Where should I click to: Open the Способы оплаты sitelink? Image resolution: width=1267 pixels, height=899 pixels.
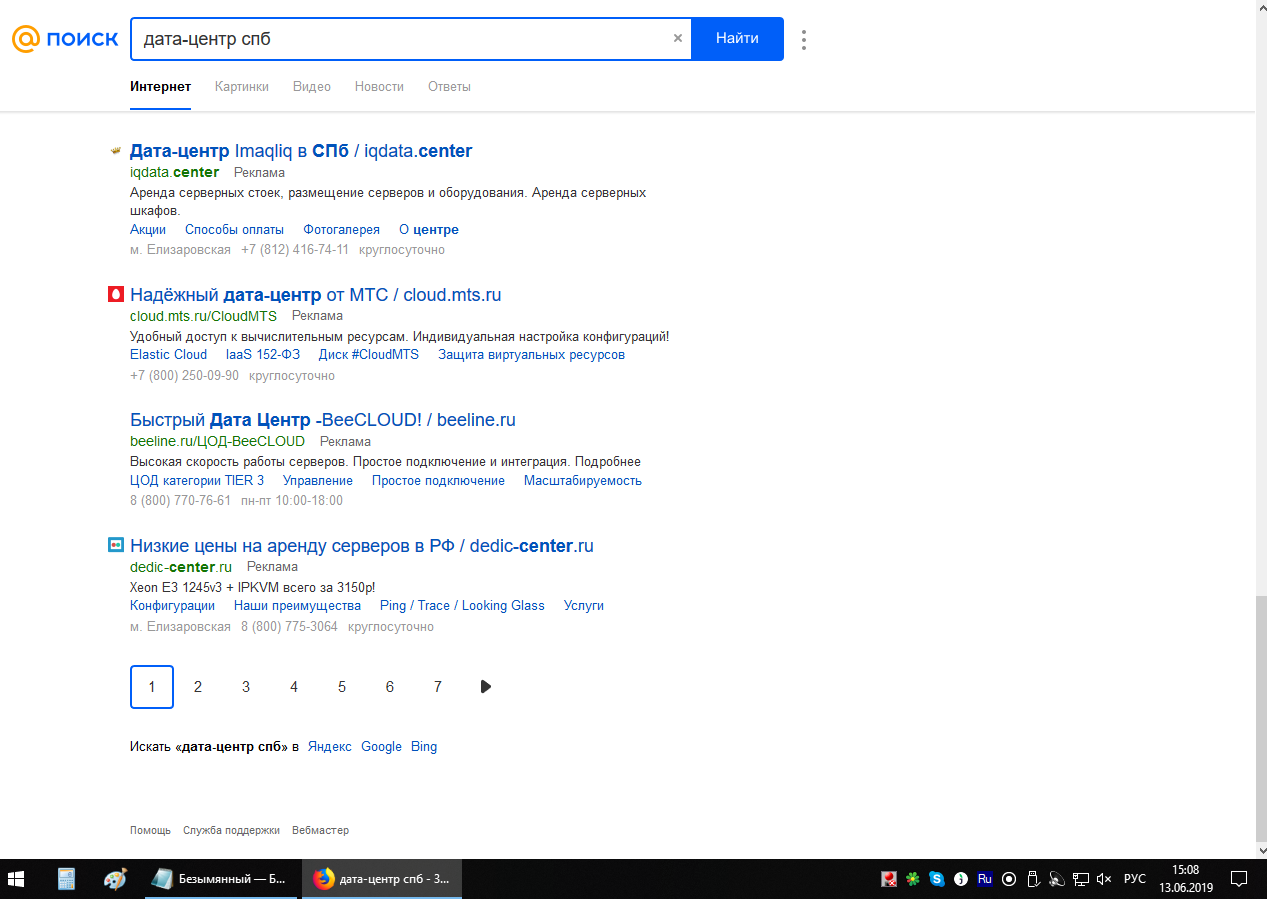[x=234, y=230]
